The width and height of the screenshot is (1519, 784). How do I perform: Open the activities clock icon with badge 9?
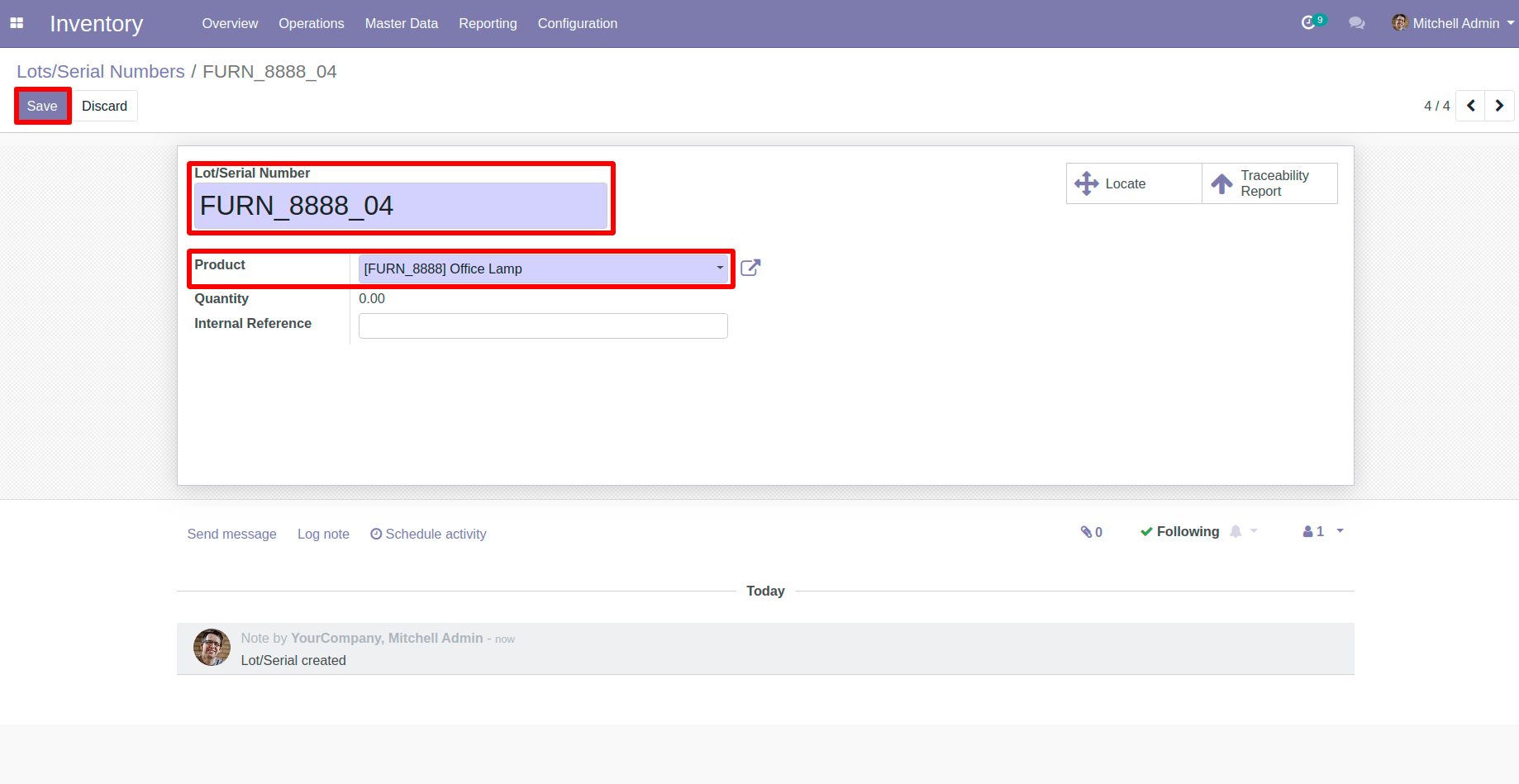1312,22
